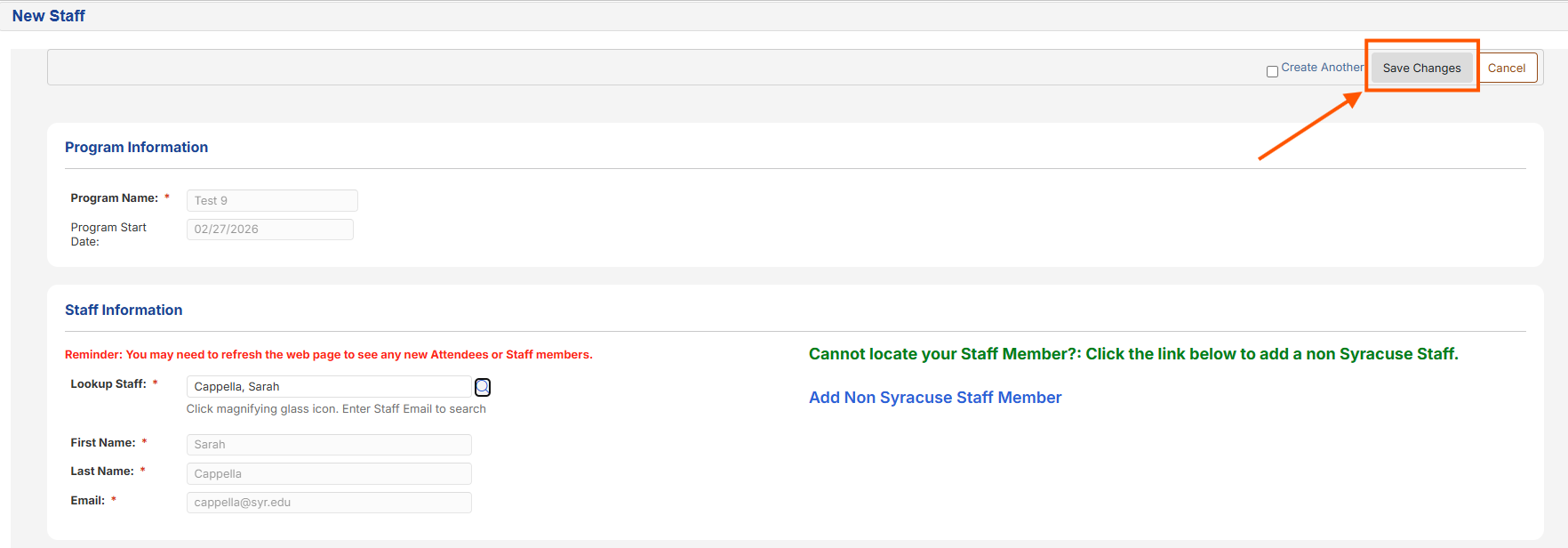1568x548 pixels.
Task: Click the Lookup Staff field label
Action: (x=108, y=384)
